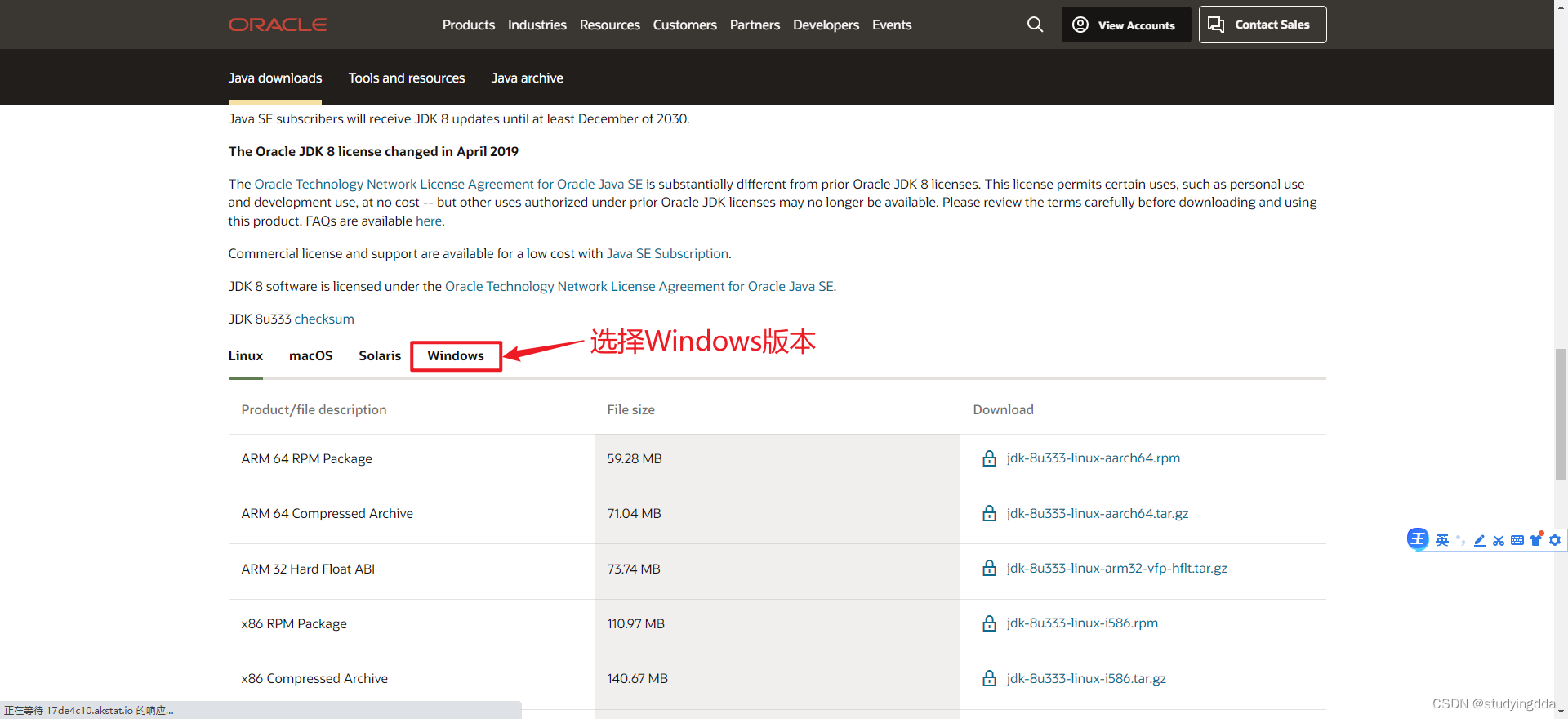
Task: Click the browser status bar loading message
Action: coord(89,711)
